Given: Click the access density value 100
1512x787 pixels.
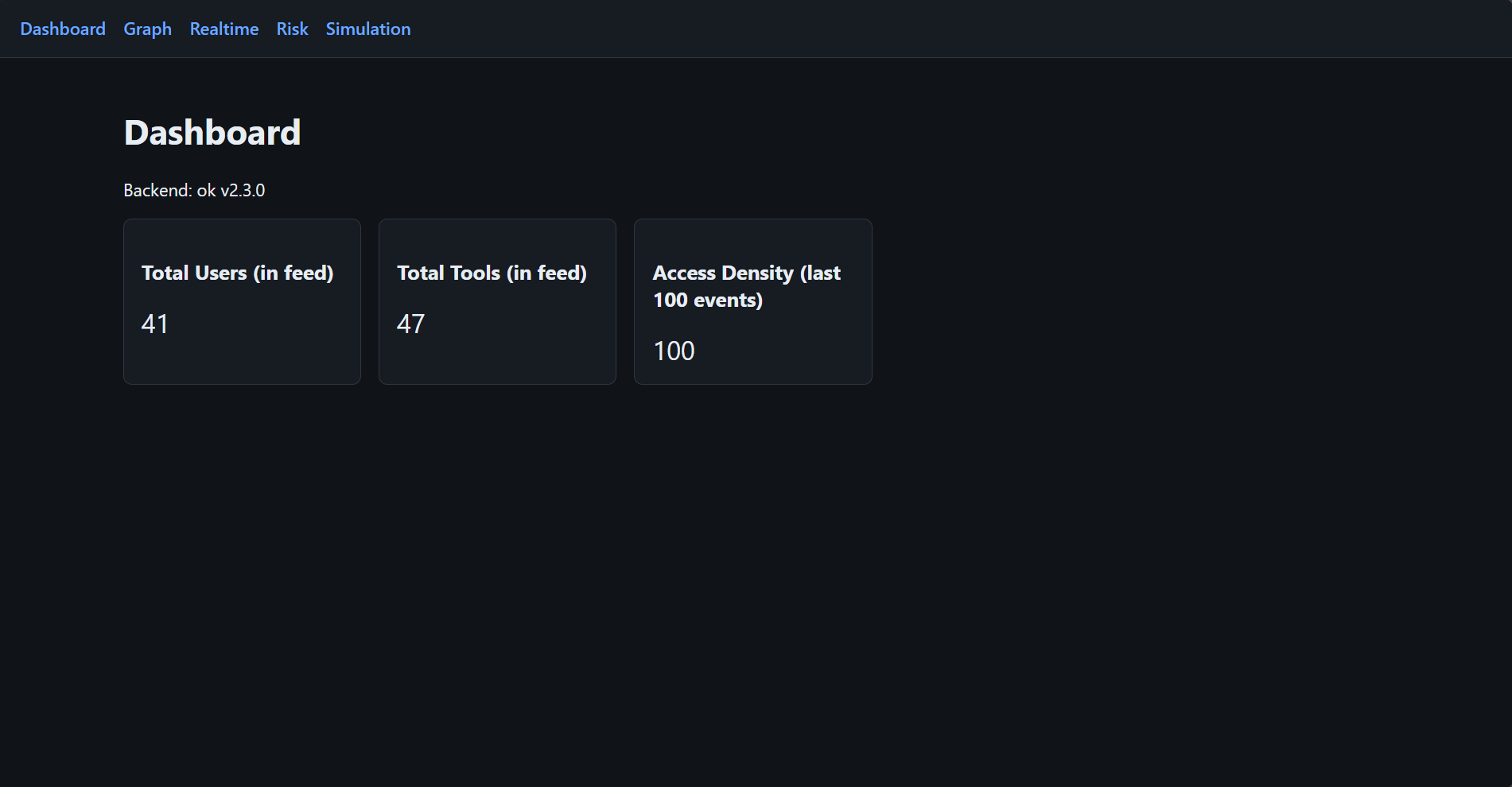Looking at the screenshot, I should pos(674,351).
